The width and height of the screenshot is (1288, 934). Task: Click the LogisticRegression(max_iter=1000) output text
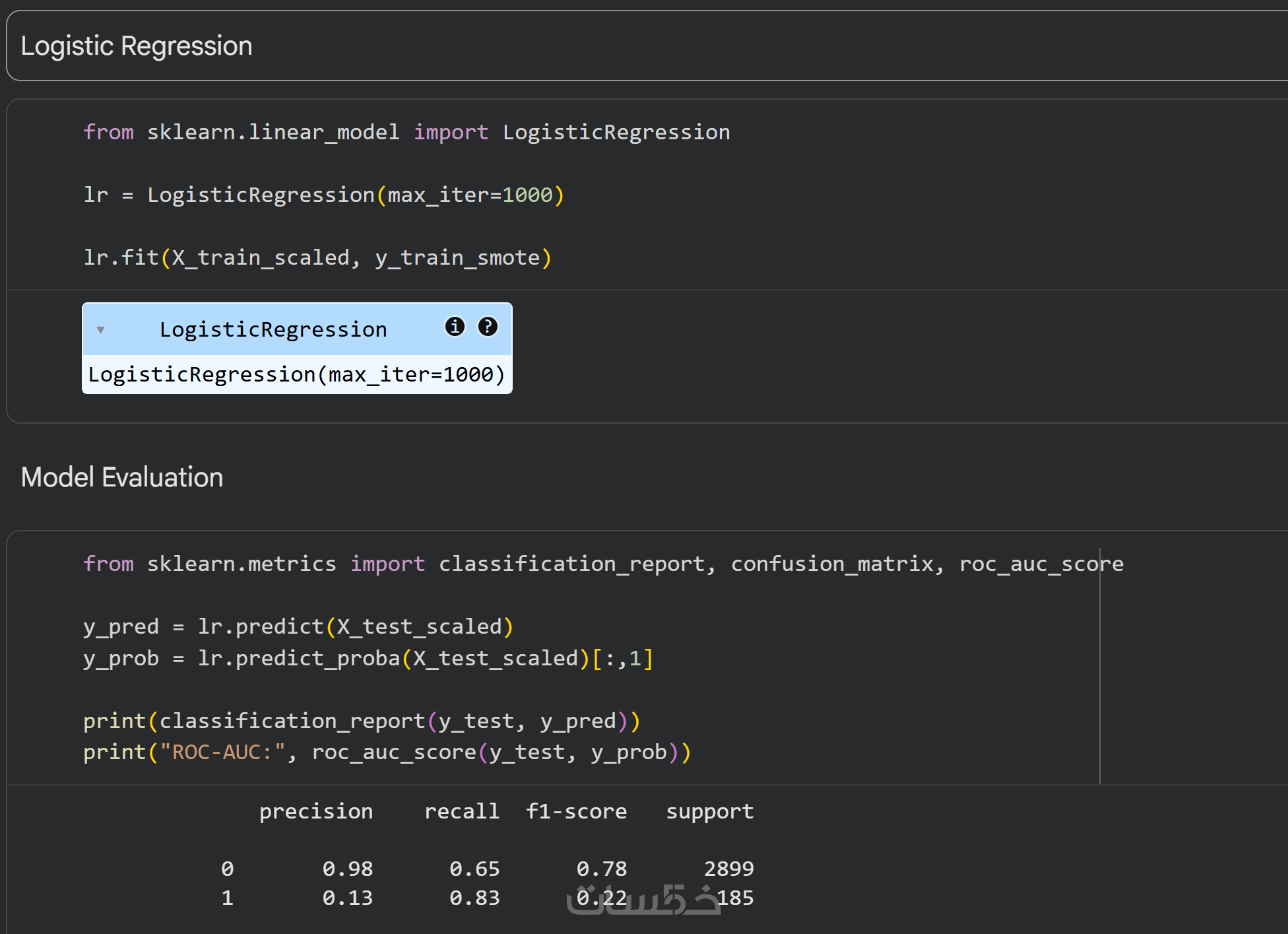tap(297, 374)
